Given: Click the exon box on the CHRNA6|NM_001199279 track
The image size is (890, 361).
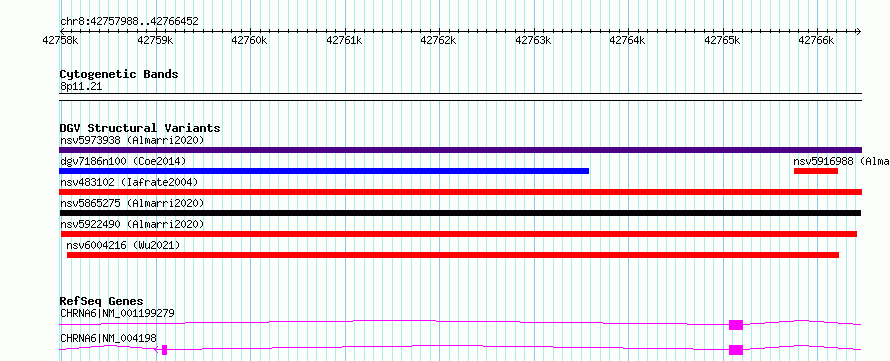Looking at the screenshot, I should pyautogui.click(x=736, y=325).
